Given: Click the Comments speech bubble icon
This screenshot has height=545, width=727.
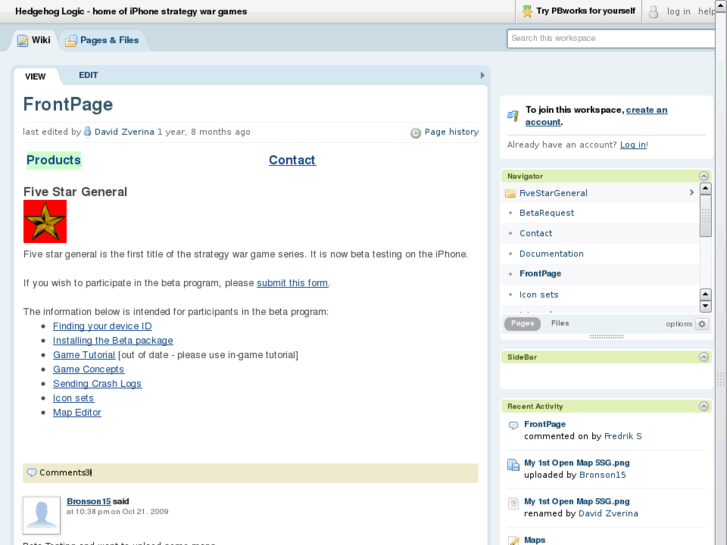Looking at the screenshot, I should [32, 473].
